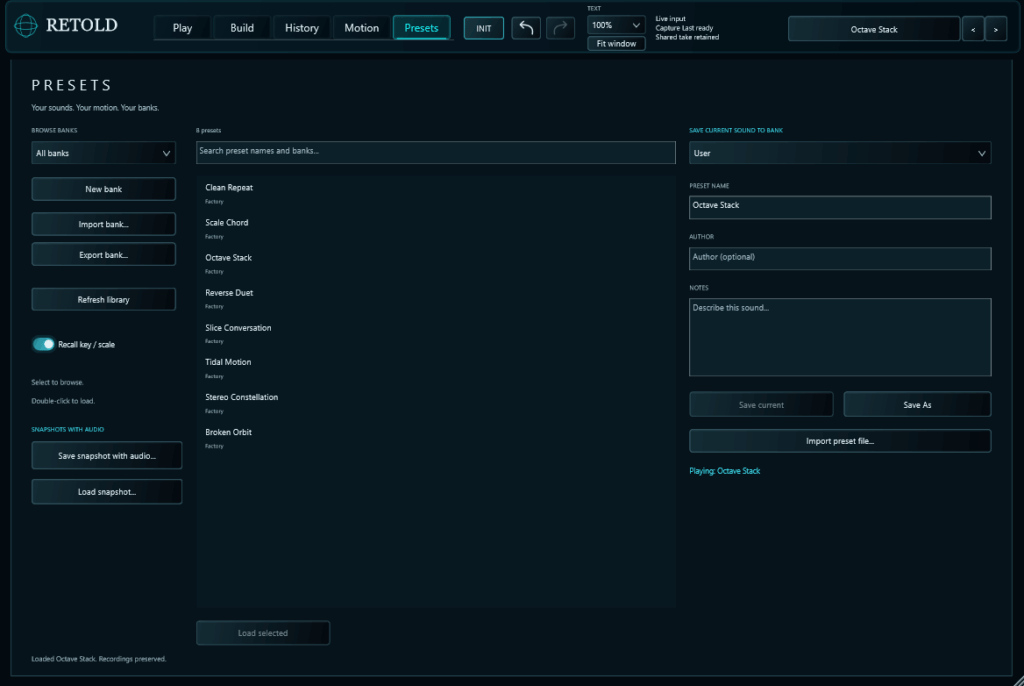1024x686 pixels.
Task: Click the Author input field
Action: point(840,258)
